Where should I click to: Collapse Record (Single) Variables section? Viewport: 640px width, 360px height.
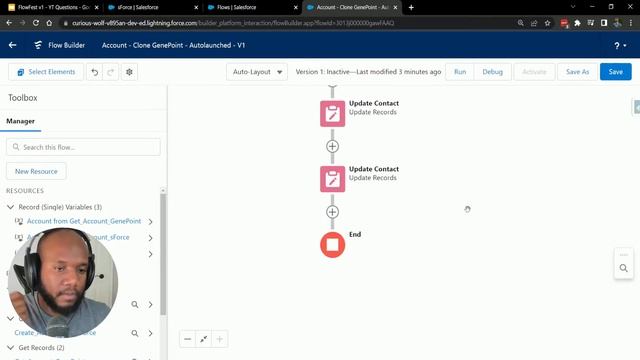tap(11, 207)
